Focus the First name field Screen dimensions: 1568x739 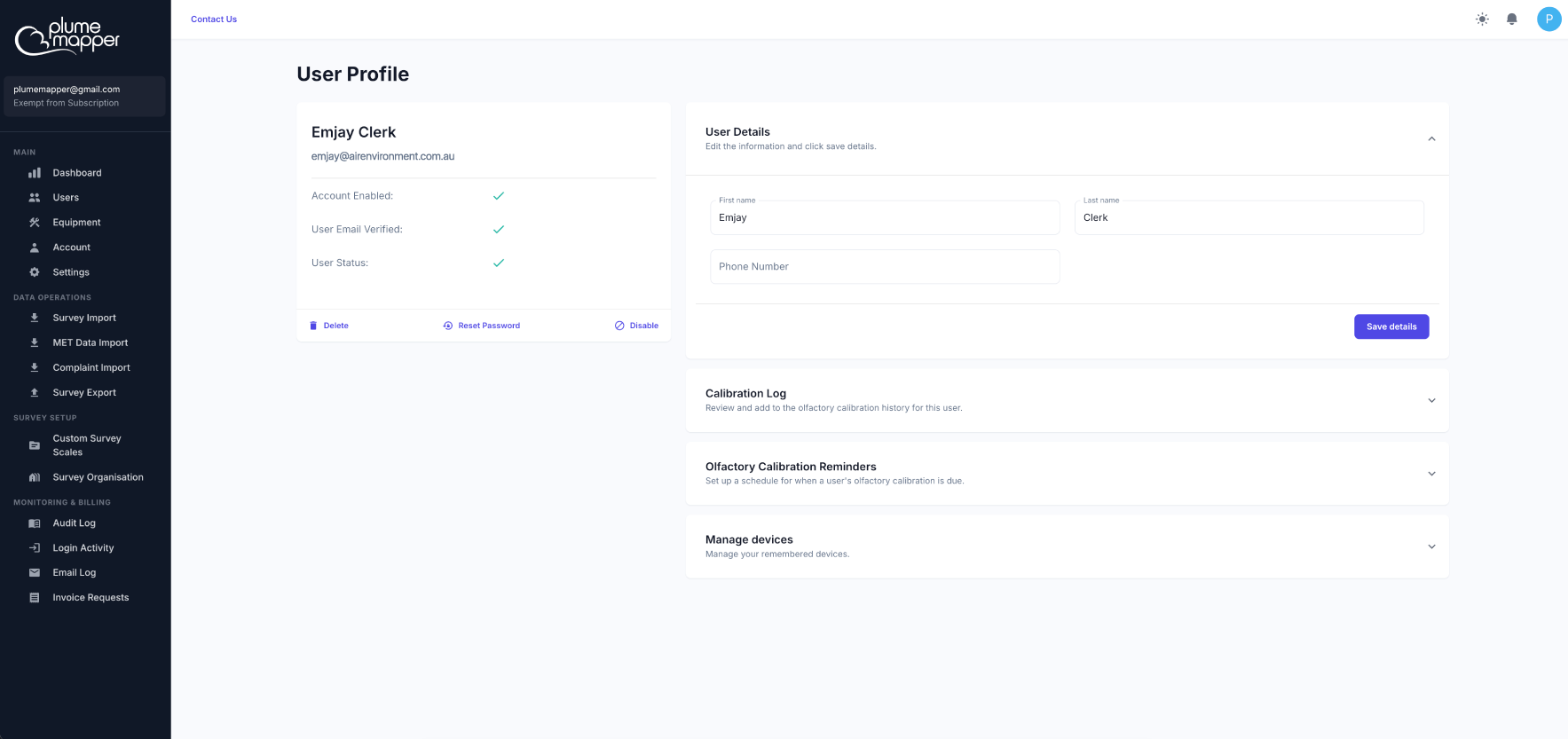(885, 217)
